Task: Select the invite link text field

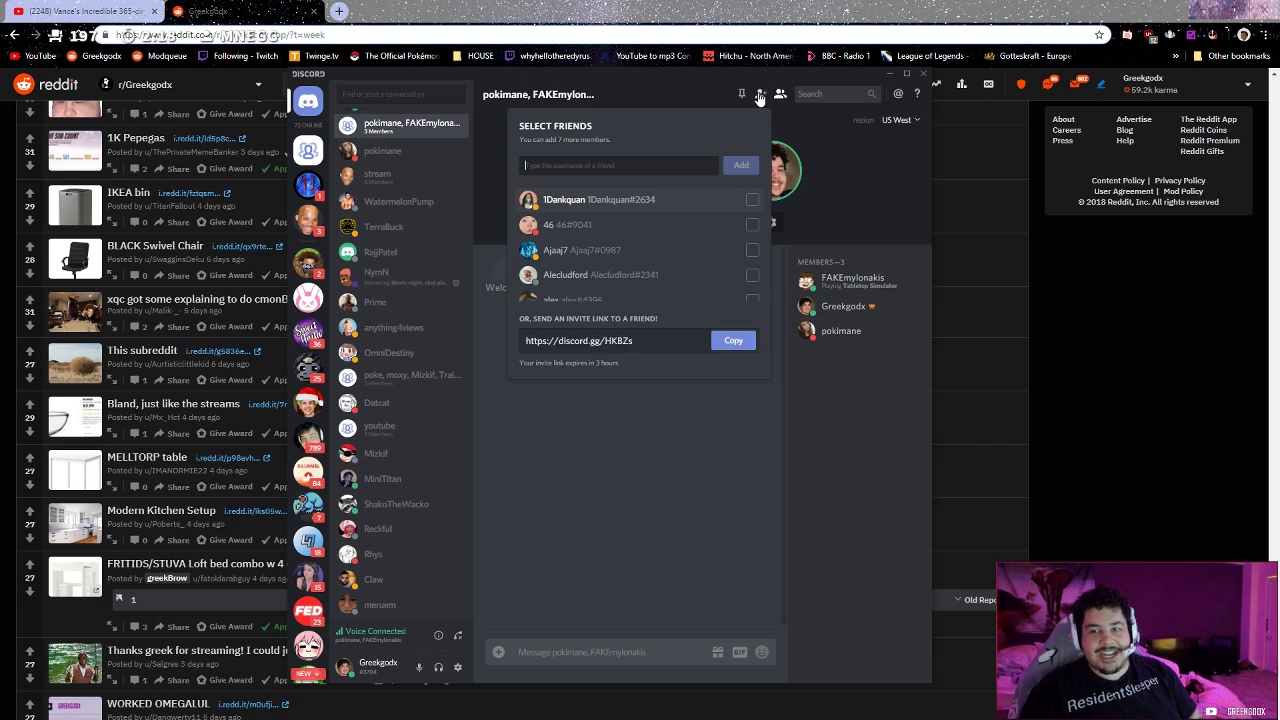Action: [614, 341]
